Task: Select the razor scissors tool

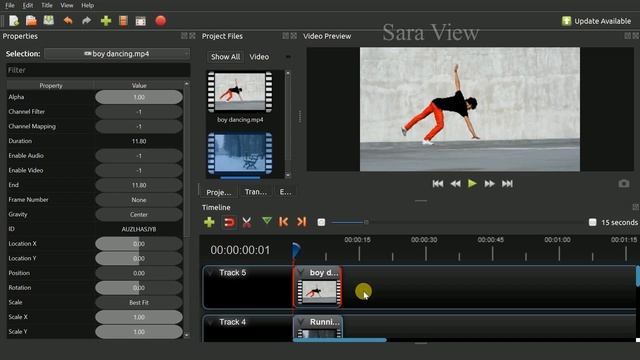Action: click(x=247, y=222)
